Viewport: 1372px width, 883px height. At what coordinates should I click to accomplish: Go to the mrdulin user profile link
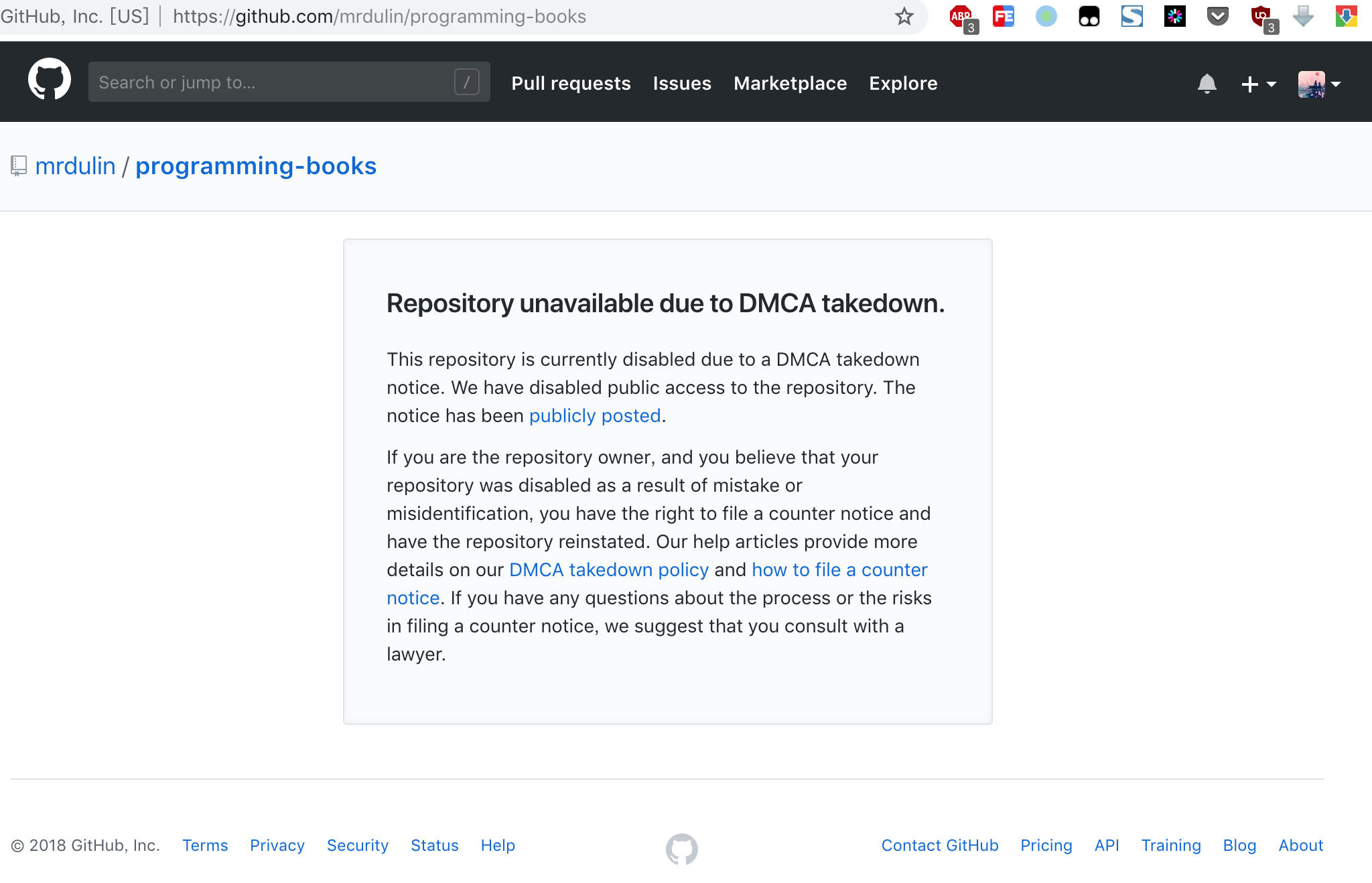point(75,165)
